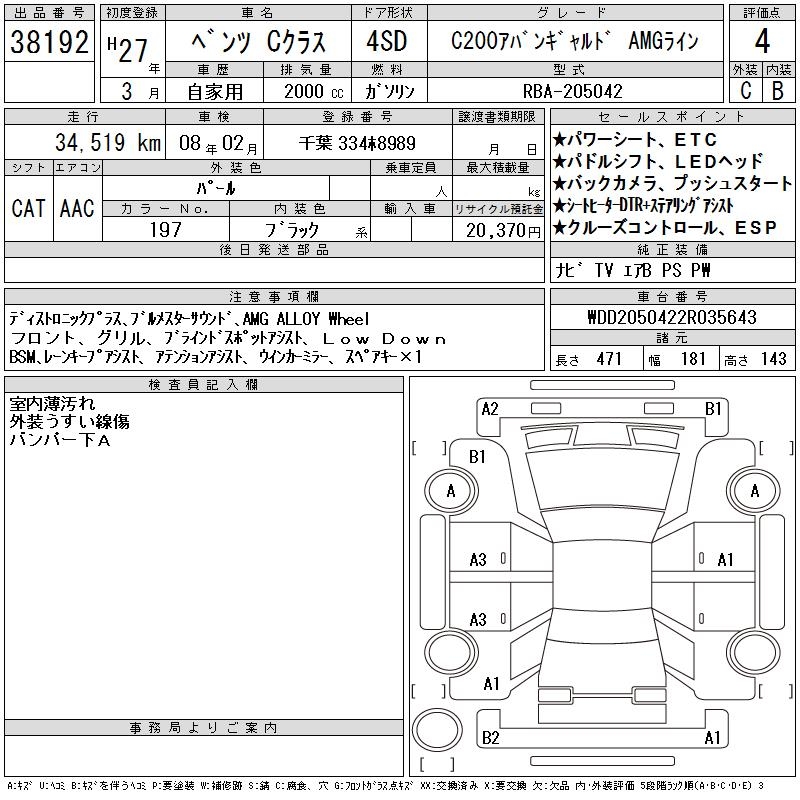800x800 pixels.
Task: Click the A2 damage mark on diagram
Action: point(490,409)
